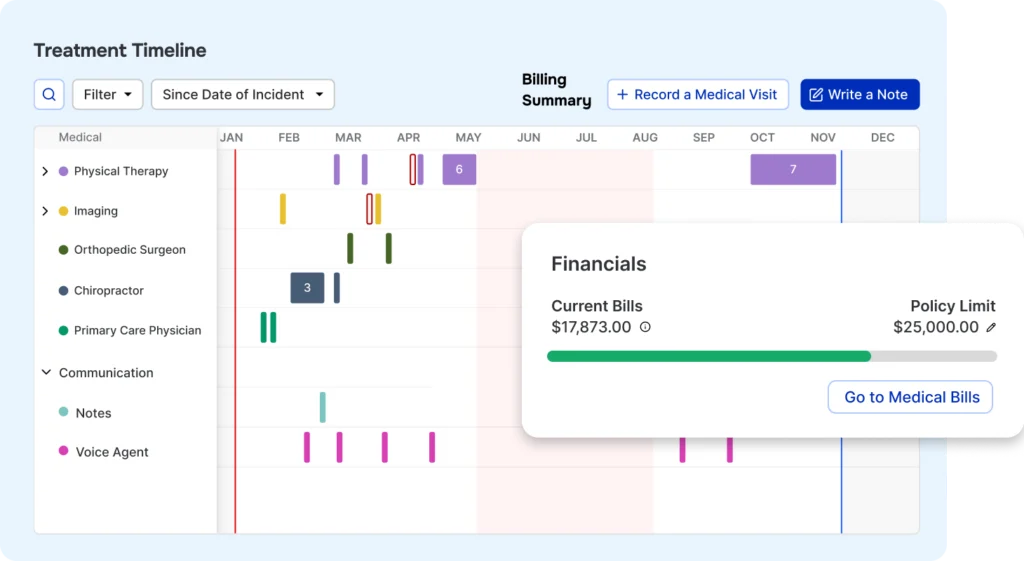1024x561 pixels.
Task: Open the Filter dropdown
Action: [107, 95]
